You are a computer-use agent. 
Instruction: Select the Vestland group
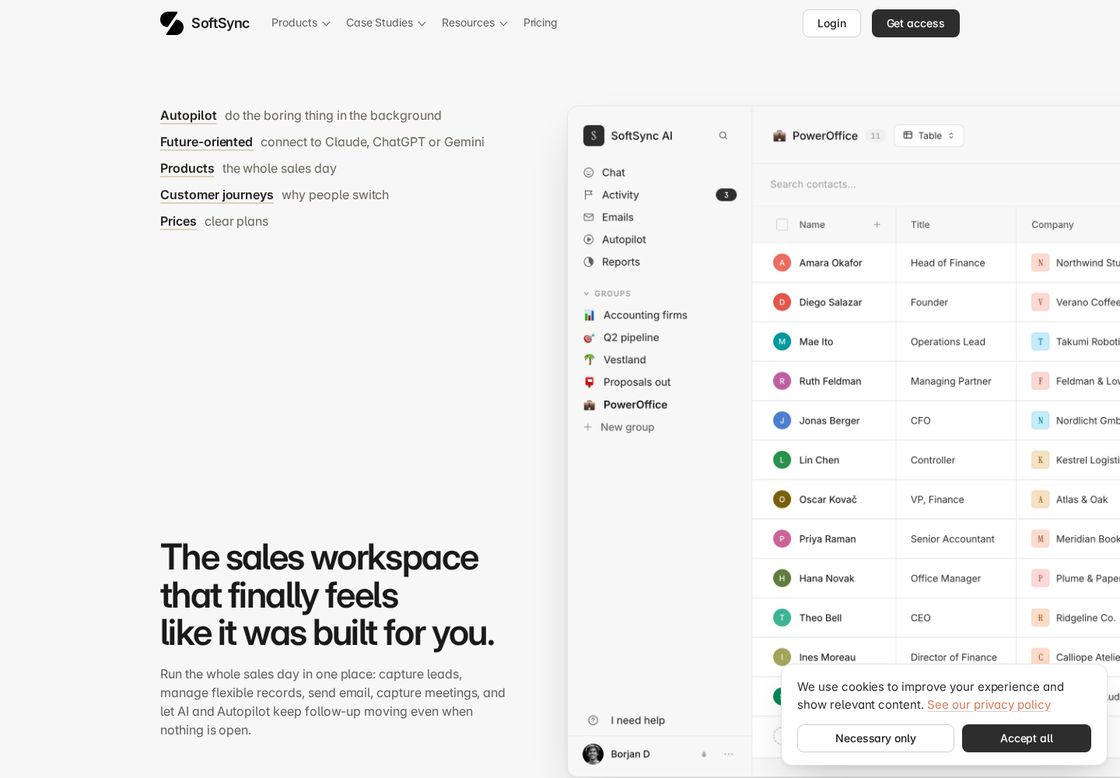[x=624, y=359]
